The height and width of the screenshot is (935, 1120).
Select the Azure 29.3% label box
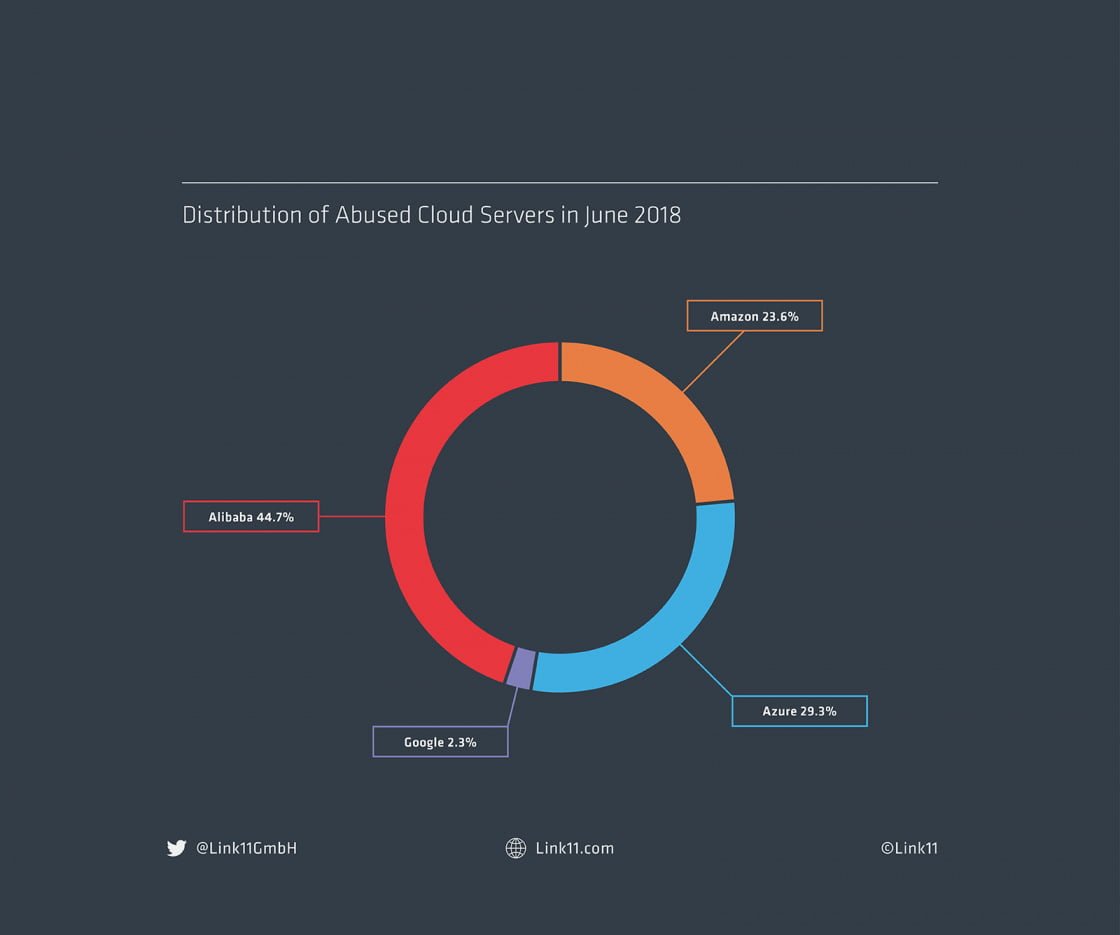click(x=799, y=710)
